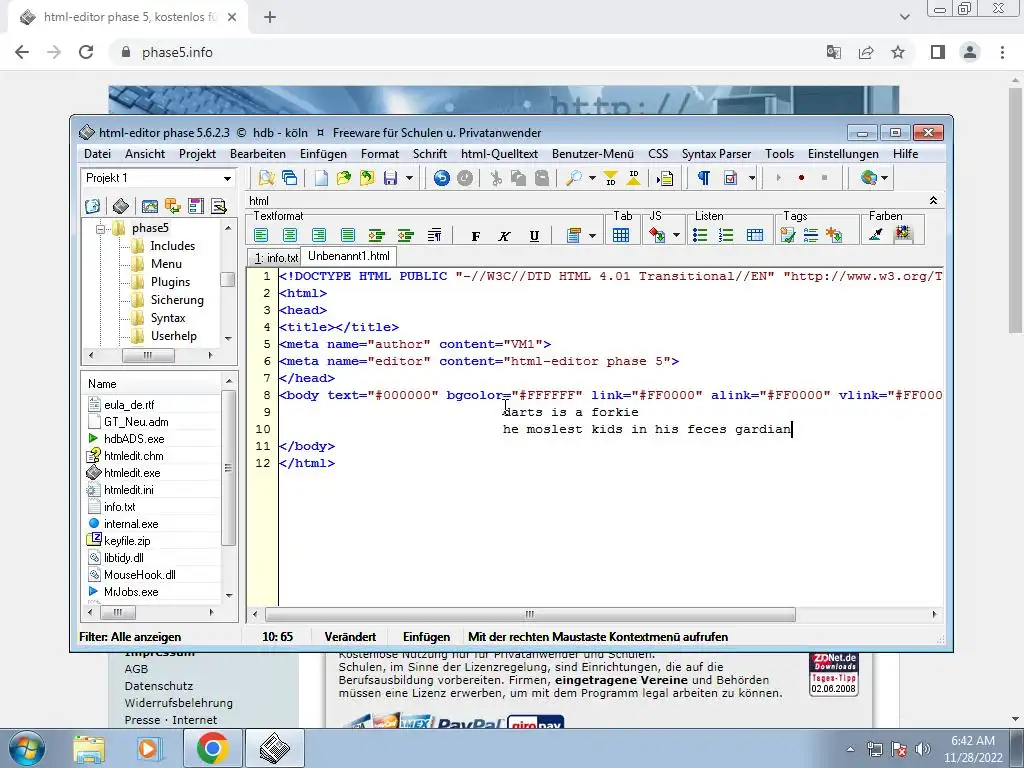Open the color mixer icon in Farben
1024x768 pixels.
[903, 234]
